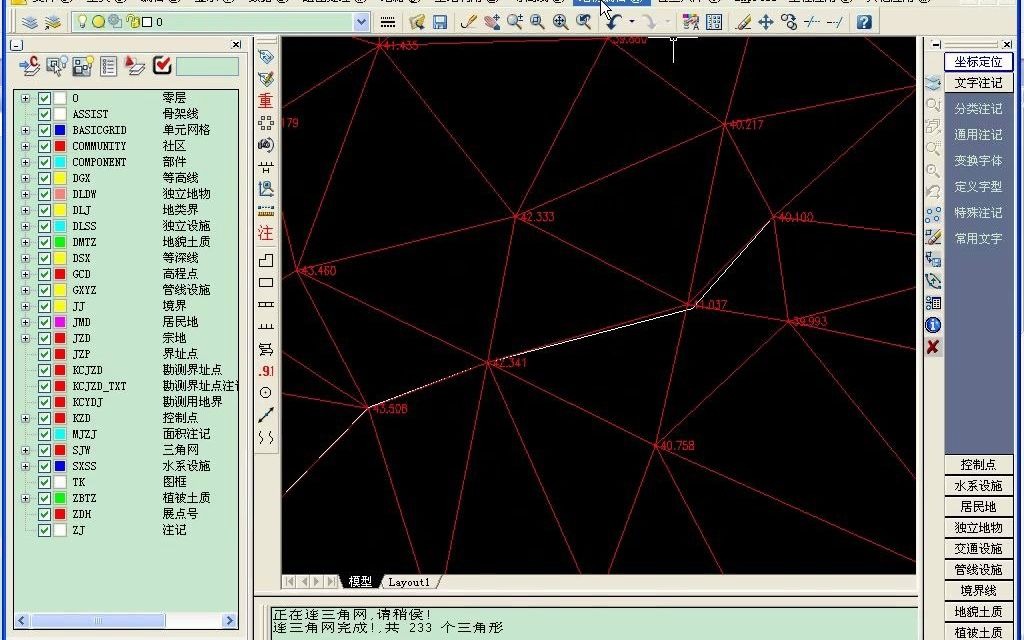Uncheck the SJW 三角网 layer checkbox
Viewport: 1024px width, 640px height.
(x=44, y=449)
